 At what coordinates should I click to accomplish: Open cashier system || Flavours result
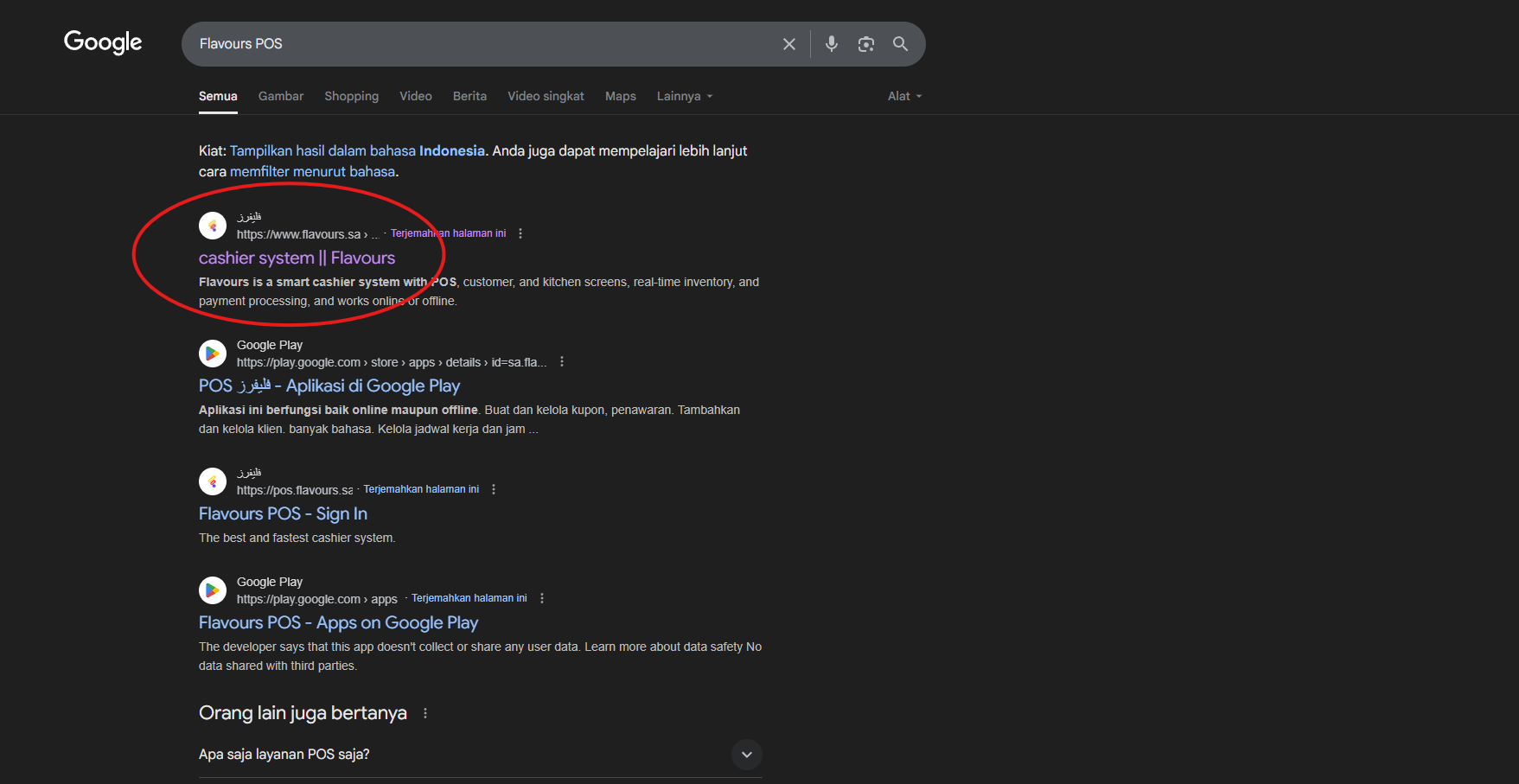pos(297,258)
